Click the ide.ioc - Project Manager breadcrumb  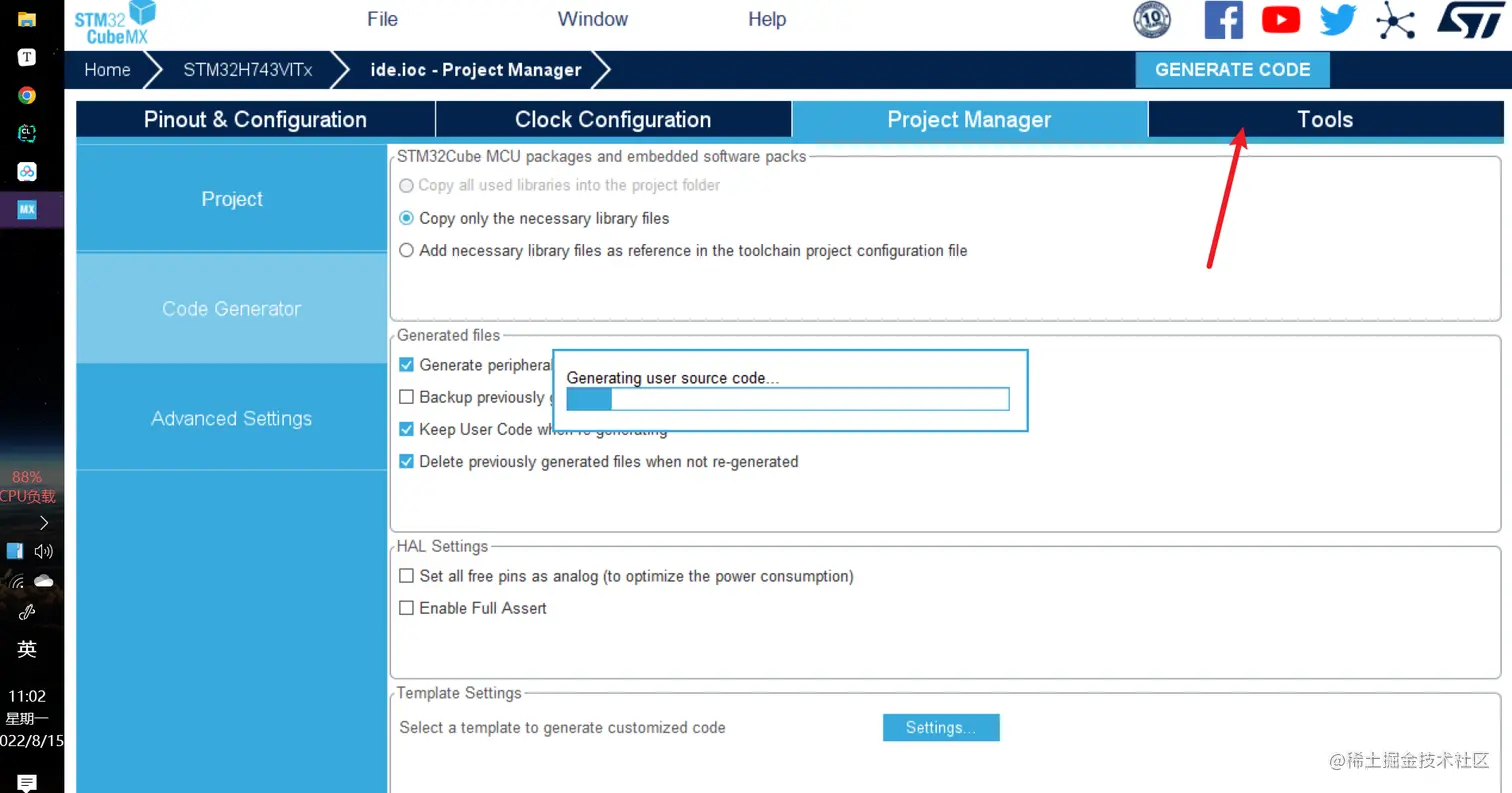(476, 70)
